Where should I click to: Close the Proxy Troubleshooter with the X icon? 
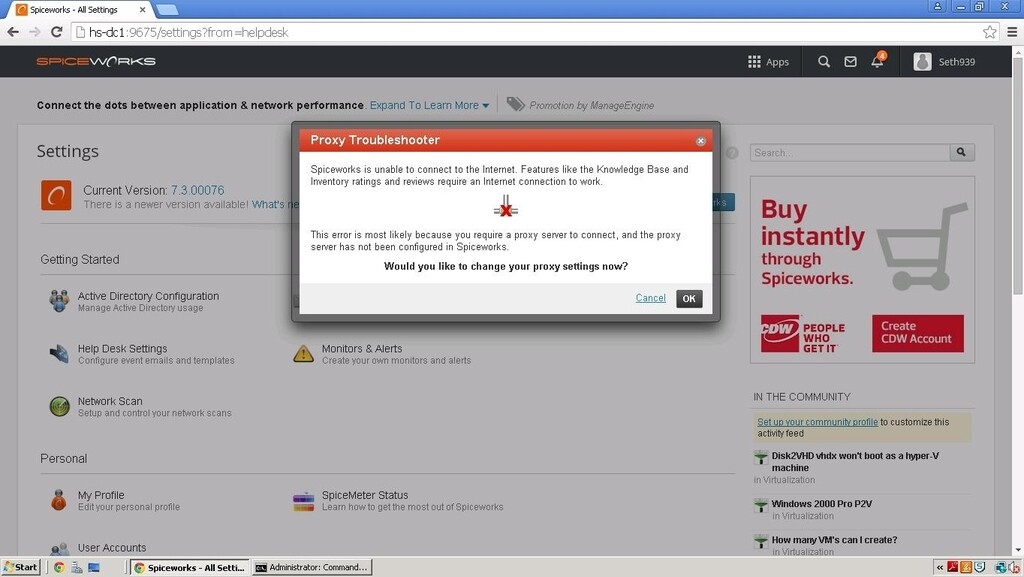pos(700,141)
